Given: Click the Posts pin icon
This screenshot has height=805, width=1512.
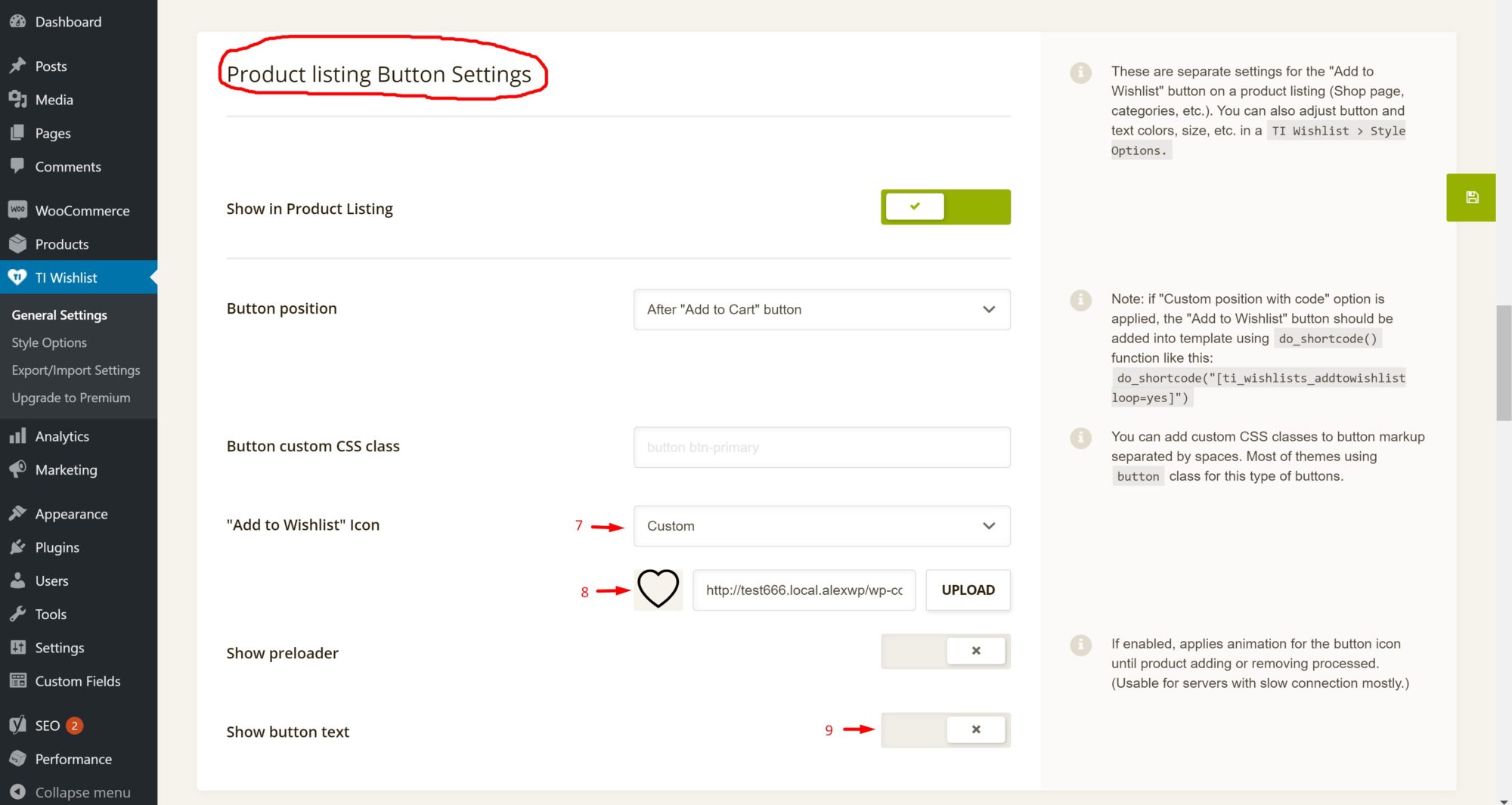Looking at the screenshot, I should click(x=17, y=66).
